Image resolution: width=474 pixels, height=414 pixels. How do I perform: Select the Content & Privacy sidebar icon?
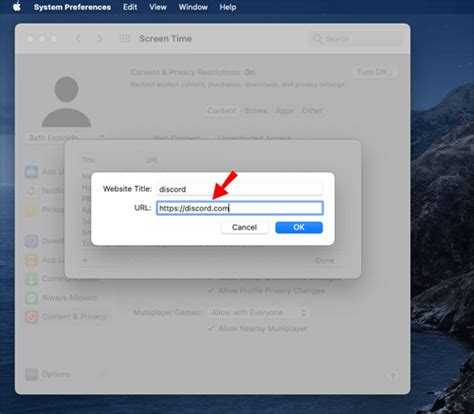(x=32, y=316)
